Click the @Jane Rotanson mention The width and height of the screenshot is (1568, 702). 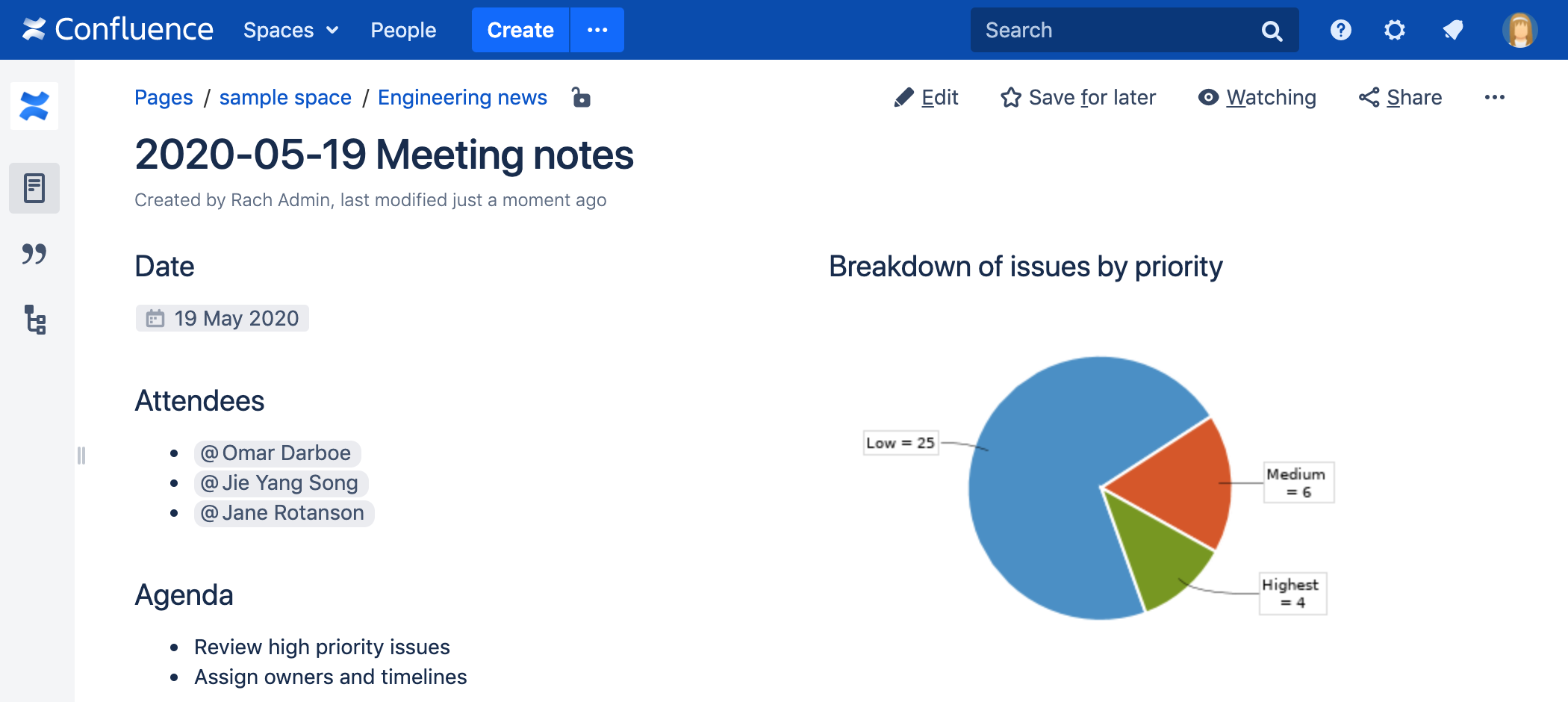click(284, 513)
